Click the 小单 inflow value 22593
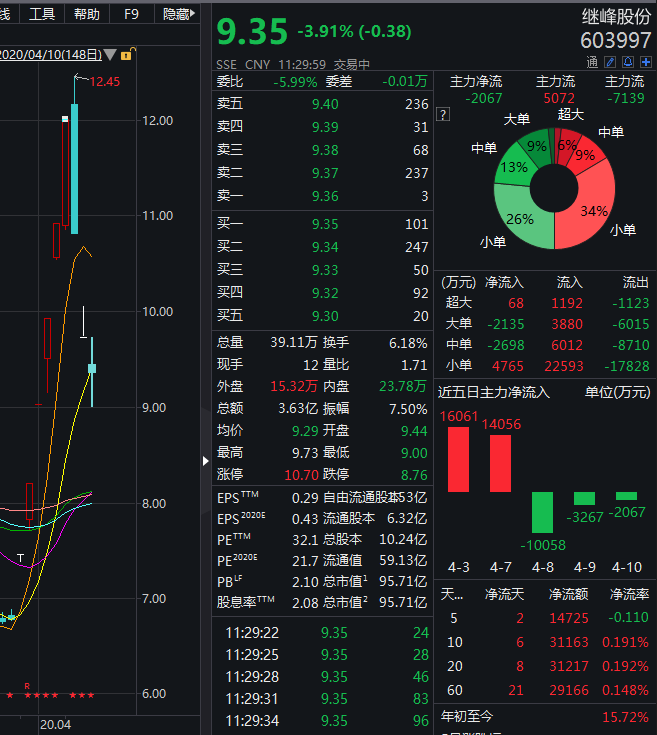 (564, 366)
